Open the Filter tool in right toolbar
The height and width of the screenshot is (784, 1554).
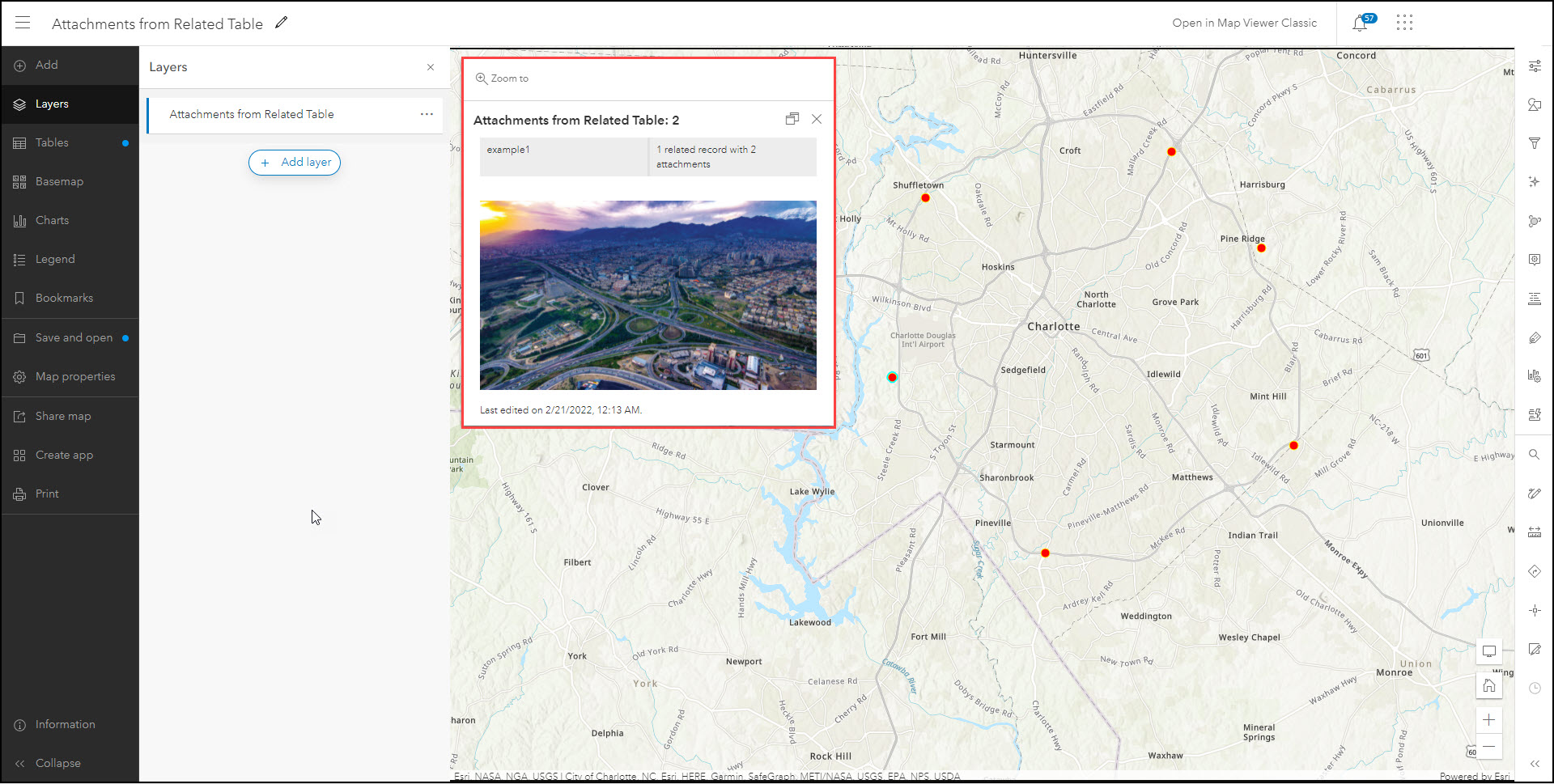coord(1534,143)
